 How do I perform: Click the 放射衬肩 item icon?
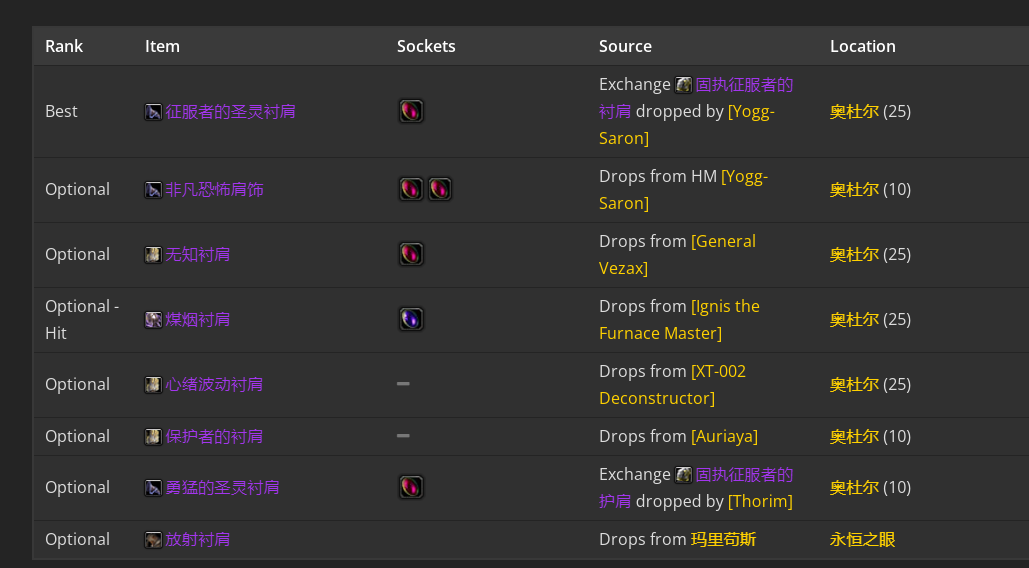tap(153, 540)
